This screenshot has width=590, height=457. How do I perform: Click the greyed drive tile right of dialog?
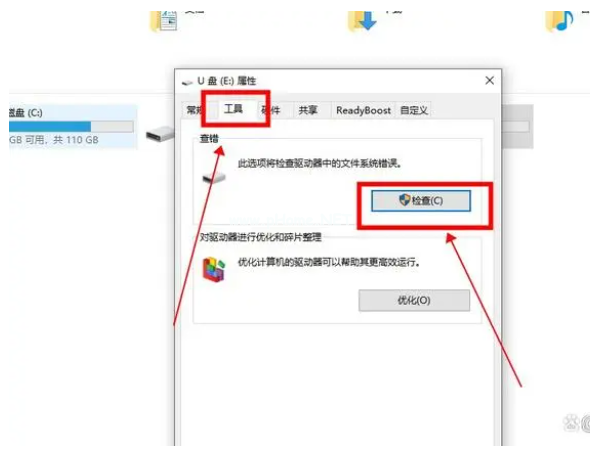click(518, 126)
